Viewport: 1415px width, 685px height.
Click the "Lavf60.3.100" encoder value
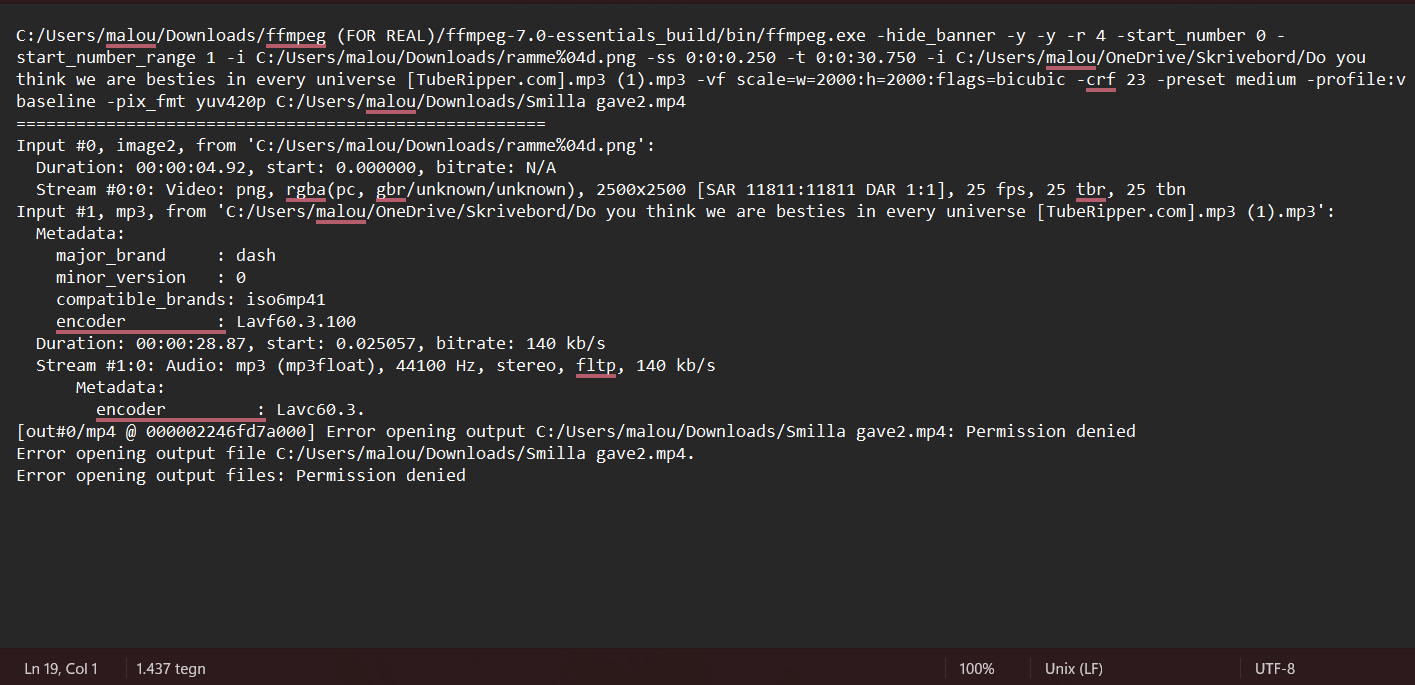pos(296,321)
